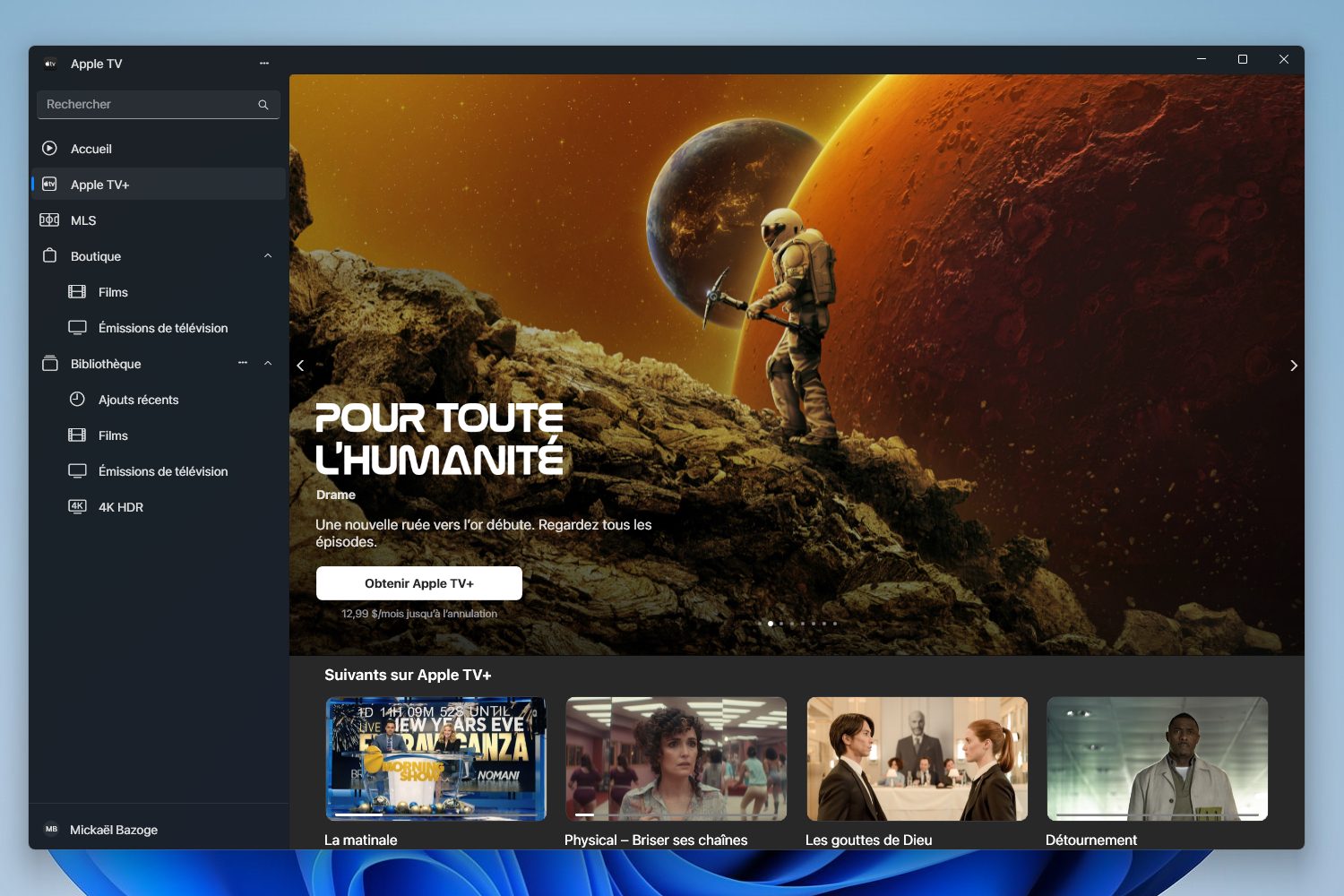Viewport: 1344px width, 896px height.
Task: Click the Drame genre label
Action: click(x=336, y=495)
